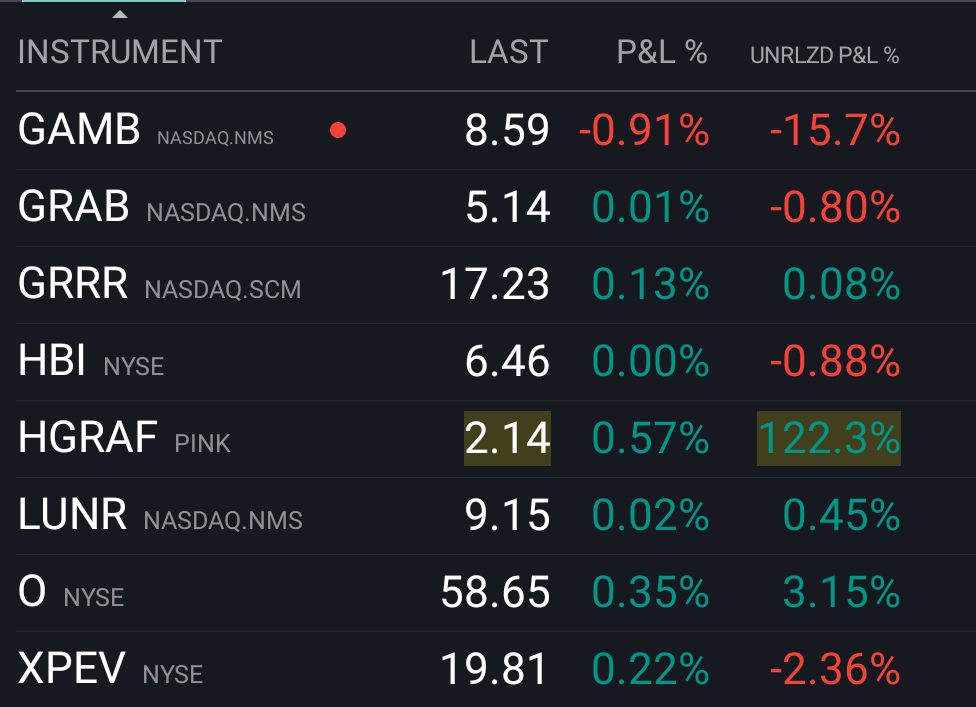Select GRAB P&L value 0.01%
Image resolution: width=976 pixels, height=707 pixels.
click(650, 207)
